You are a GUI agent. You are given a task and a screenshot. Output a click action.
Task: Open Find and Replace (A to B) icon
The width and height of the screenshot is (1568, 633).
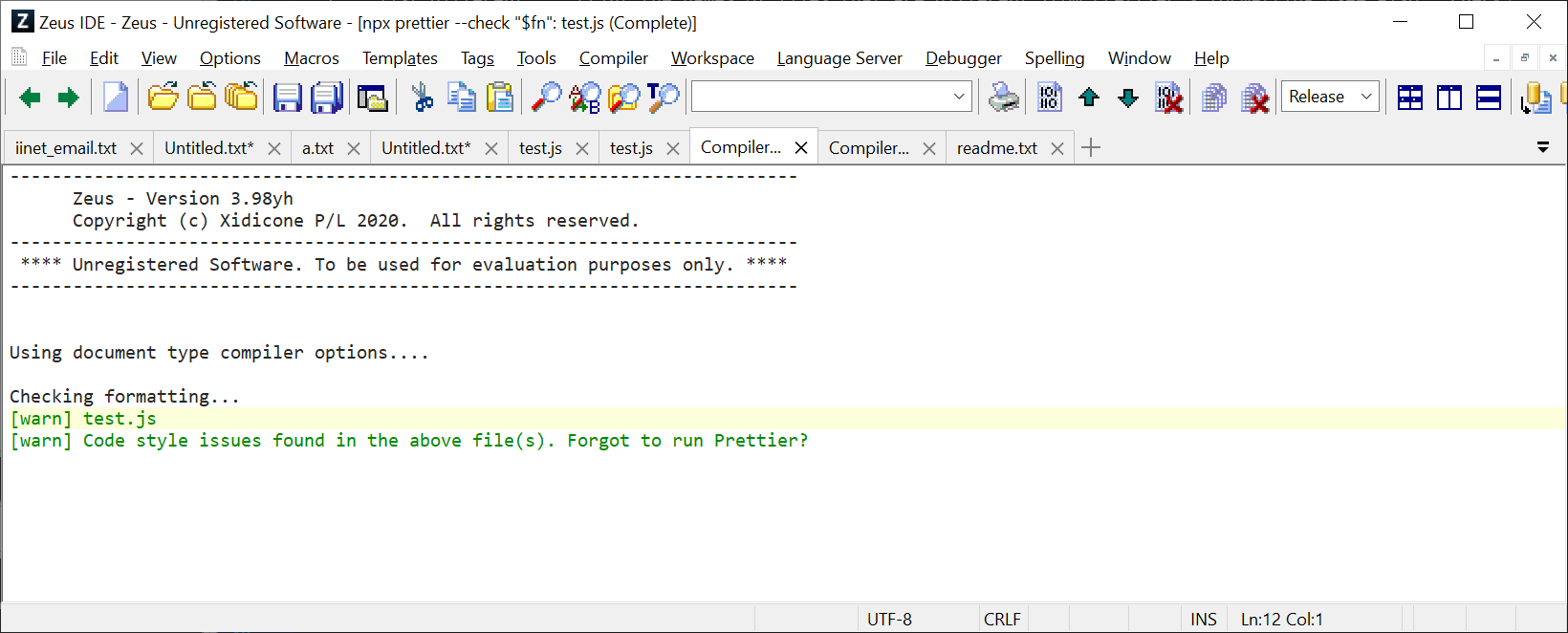pos(584,98)
